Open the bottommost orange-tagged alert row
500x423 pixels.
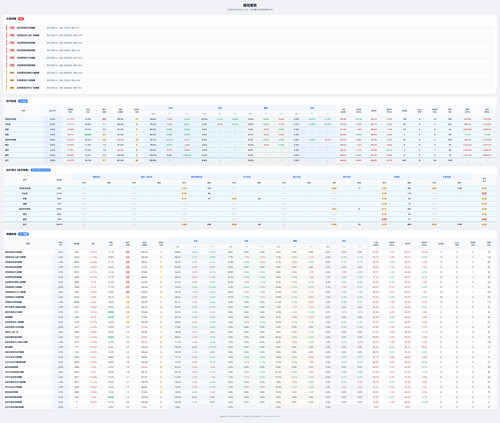pyautogui.click(x=249, y=88)
